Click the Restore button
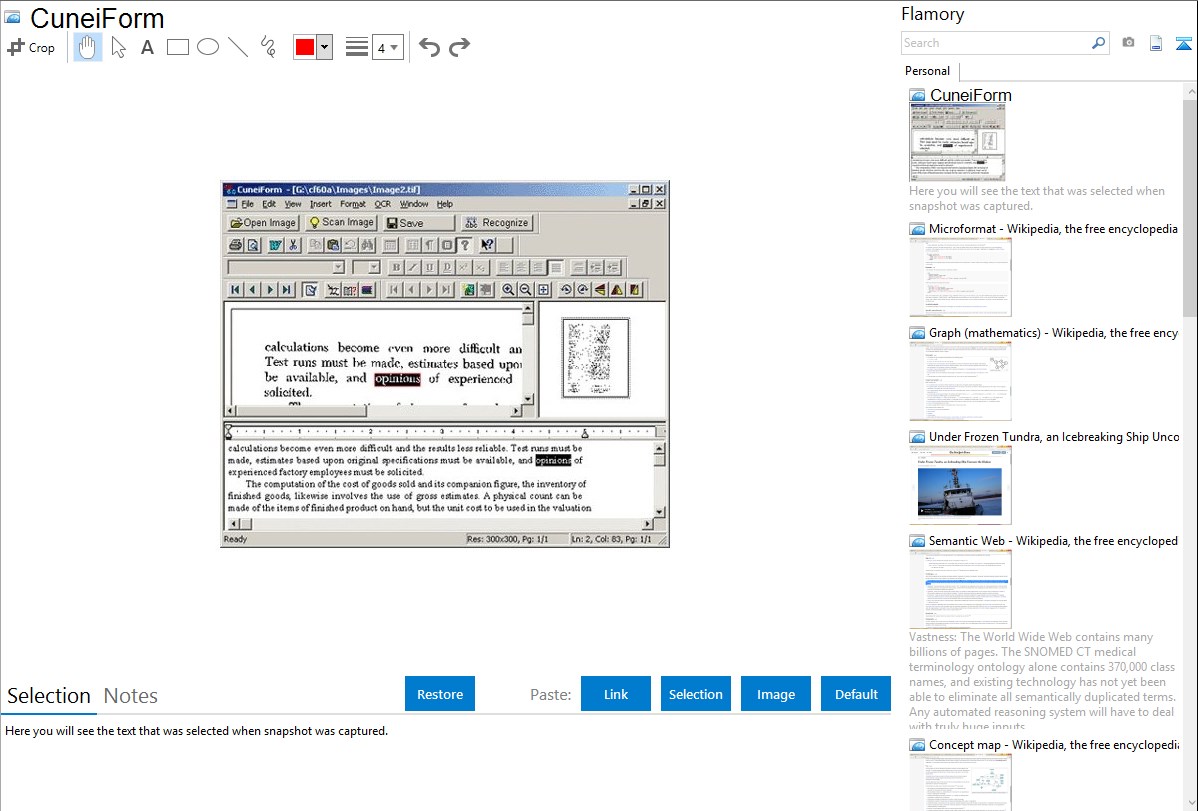 [x=440, y=694]
